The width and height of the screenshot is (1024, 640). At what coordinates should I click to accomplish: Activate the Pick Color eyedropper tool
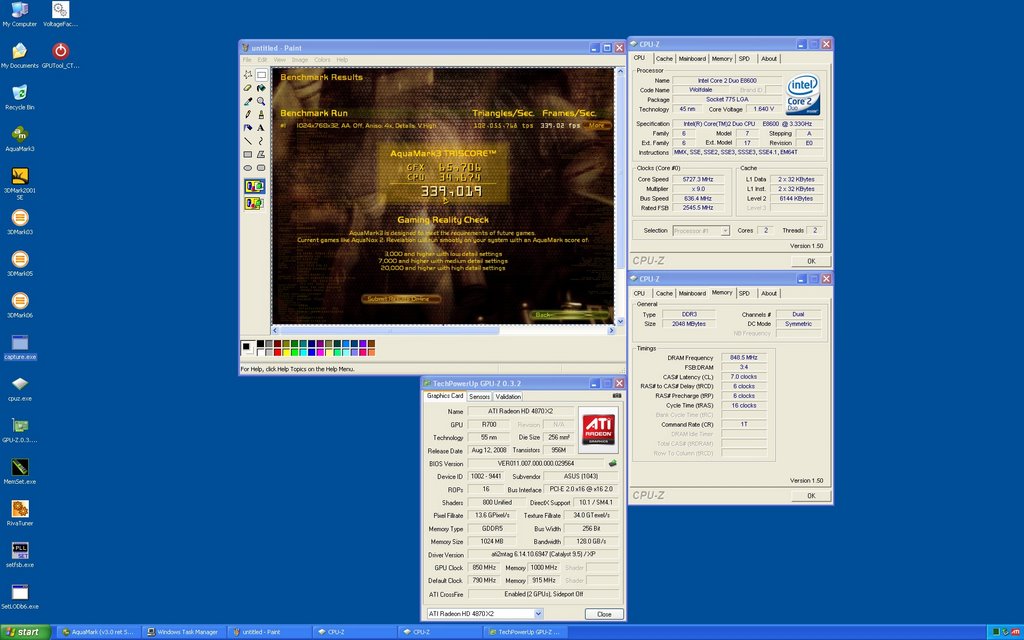click(x=248, y=101)
